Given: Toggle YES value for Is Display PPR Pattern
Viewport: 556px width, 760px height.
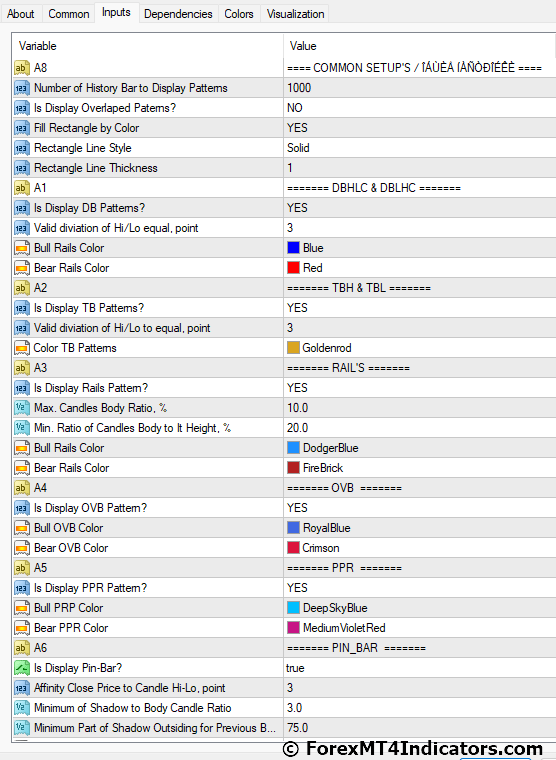Looking at the screenshot, I should coord(420,588).
